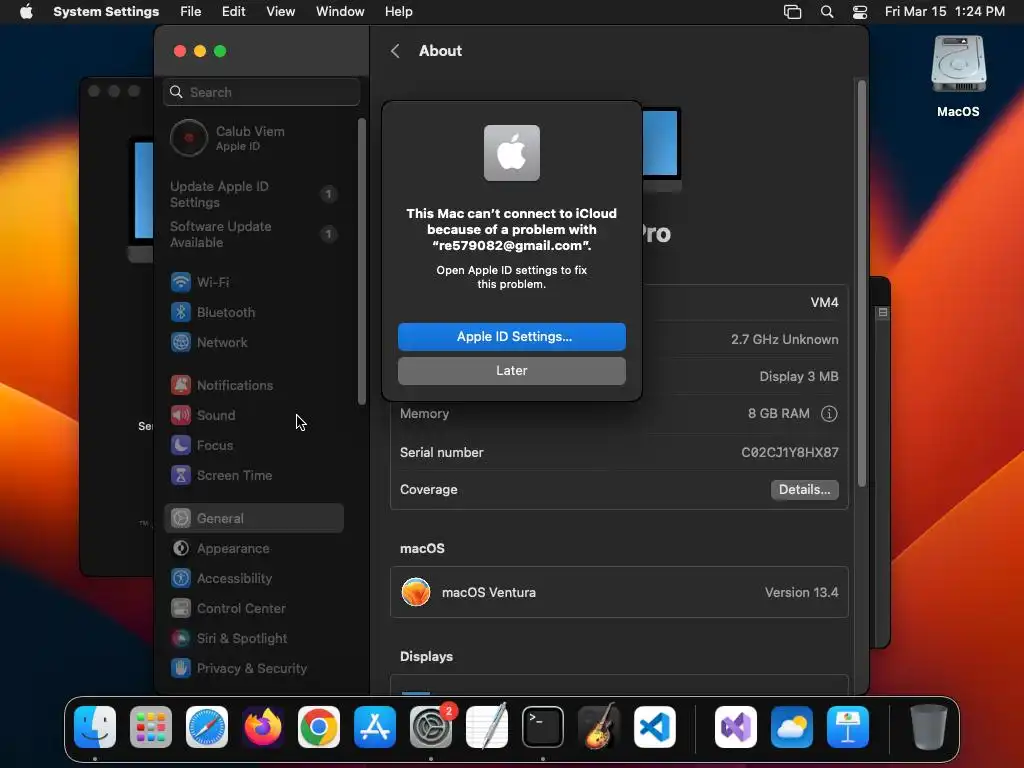The height and width of the screenshot is (768, 1024).
Task: Click Stage Manager menu bar icon
Action: [x=792, y=12]
